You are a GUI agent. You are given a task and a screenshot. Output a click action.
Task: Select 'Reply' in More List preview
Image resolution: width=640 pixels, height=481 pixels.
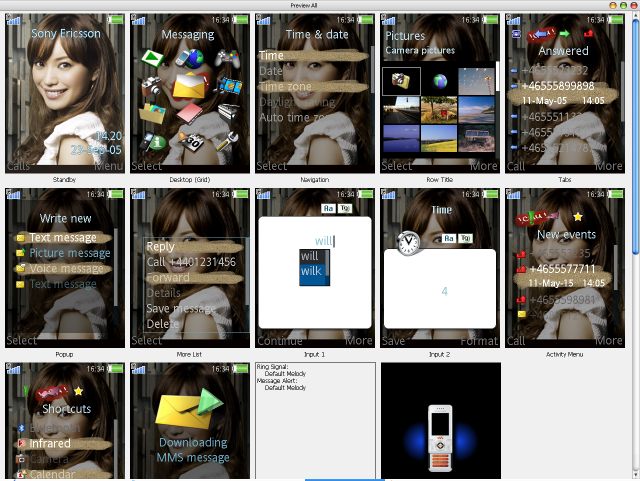[195, 247]
